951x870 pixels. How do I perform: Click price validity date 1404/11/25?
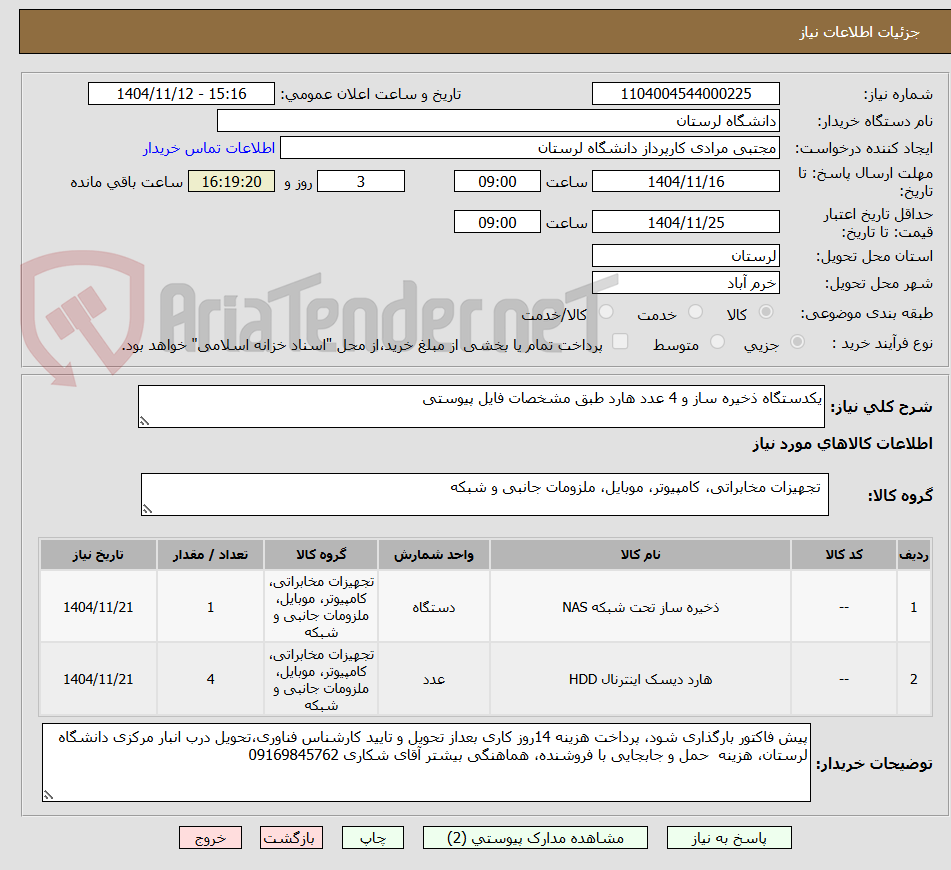(x=685, y=222)
